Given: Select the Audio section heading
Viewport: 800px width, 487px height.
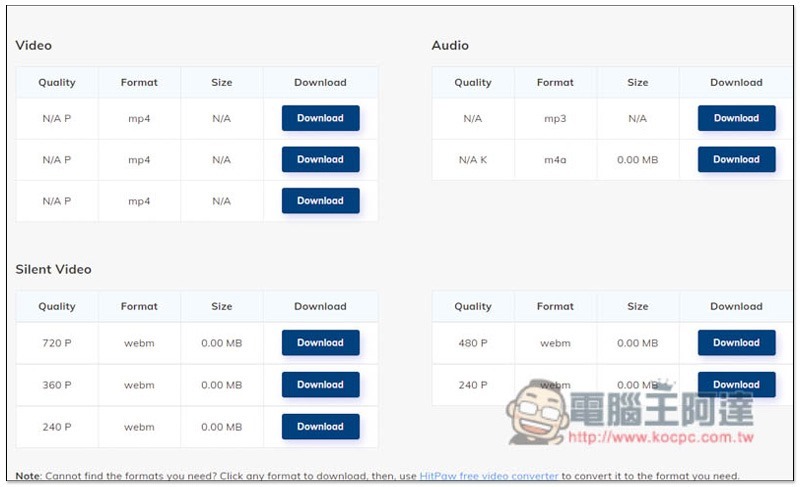Looking at the screenshot, I should coord(450,45).
